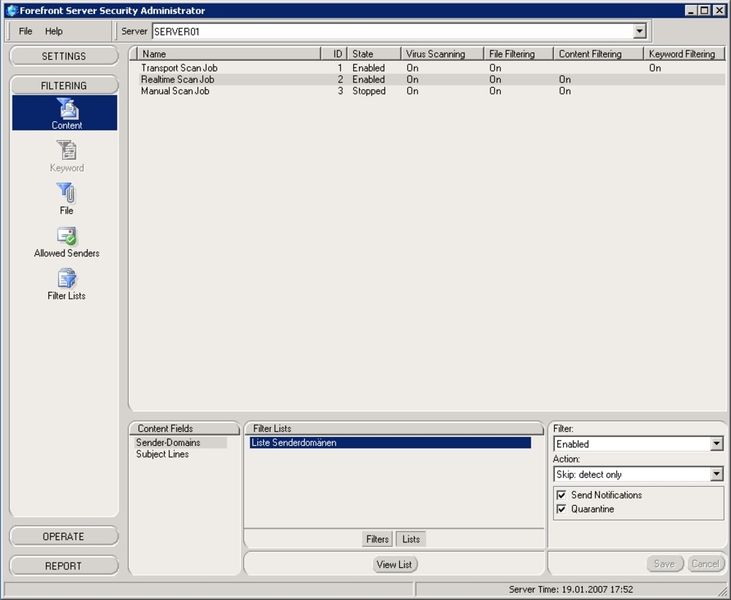Click the View List button
Image resolution: width=731 pixels, height=600 pixels.
(x=394, y=565)
